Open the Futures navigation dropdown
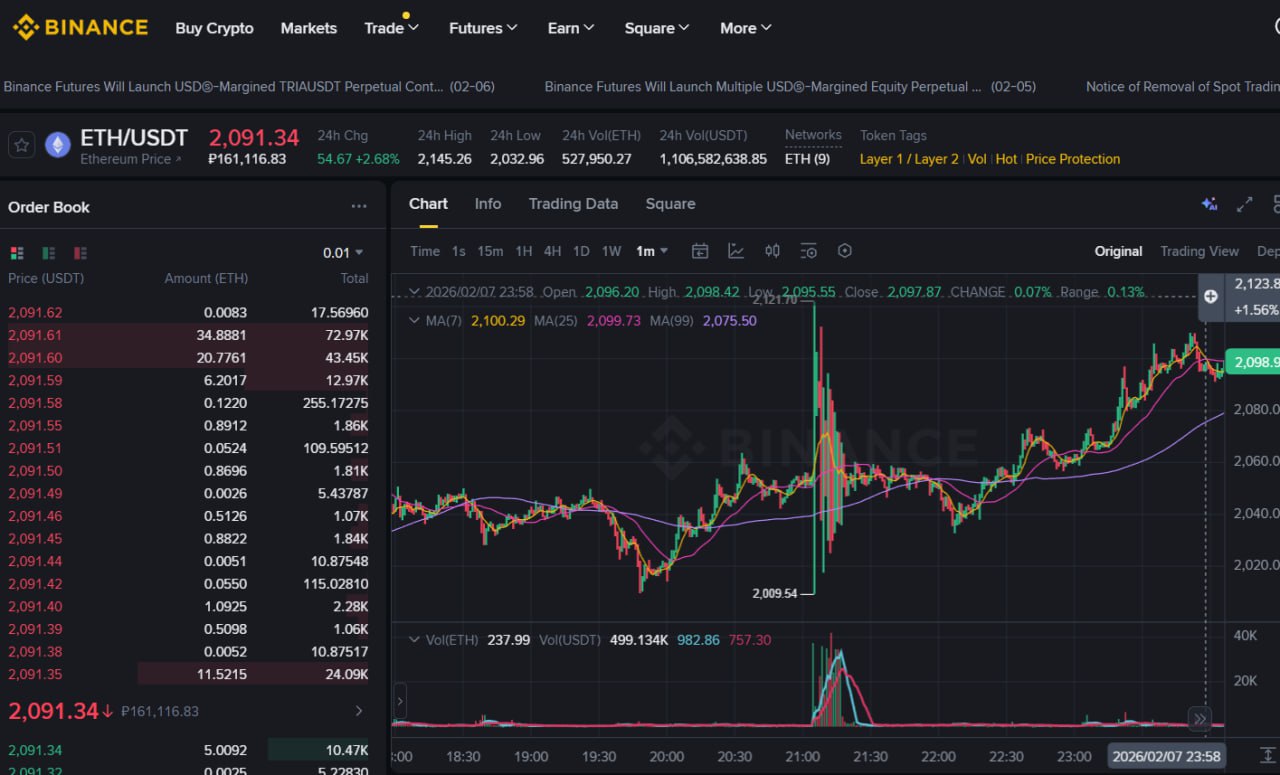Viewport: 1280px width, 775px height. point(483,28)
